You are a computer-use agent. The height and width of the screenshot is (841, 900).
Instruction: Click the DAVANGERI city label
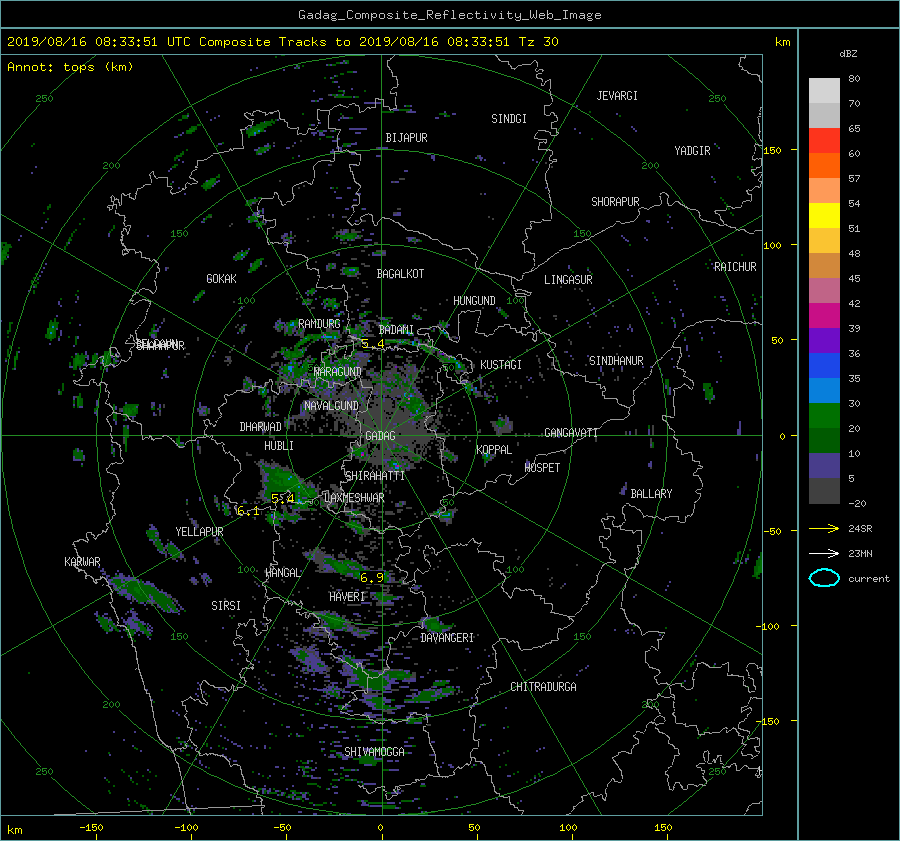447,638
